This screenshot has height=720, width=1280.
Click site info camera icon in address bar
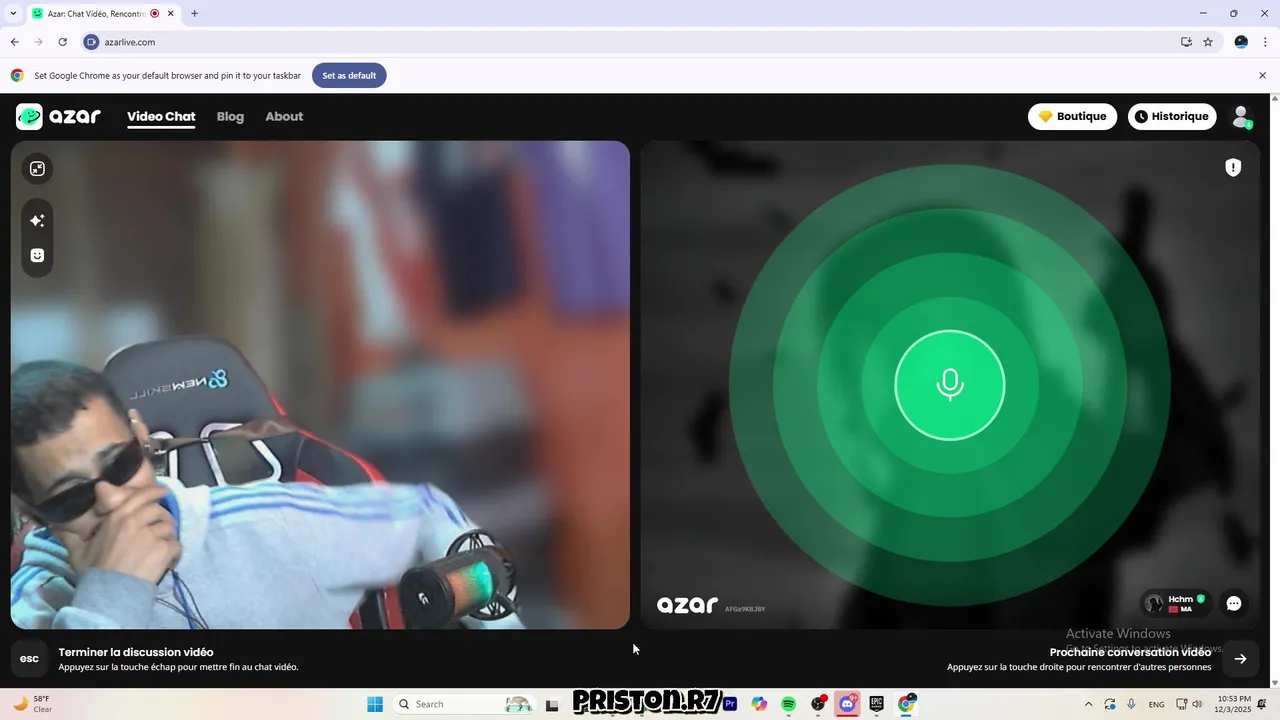point(91,42)
